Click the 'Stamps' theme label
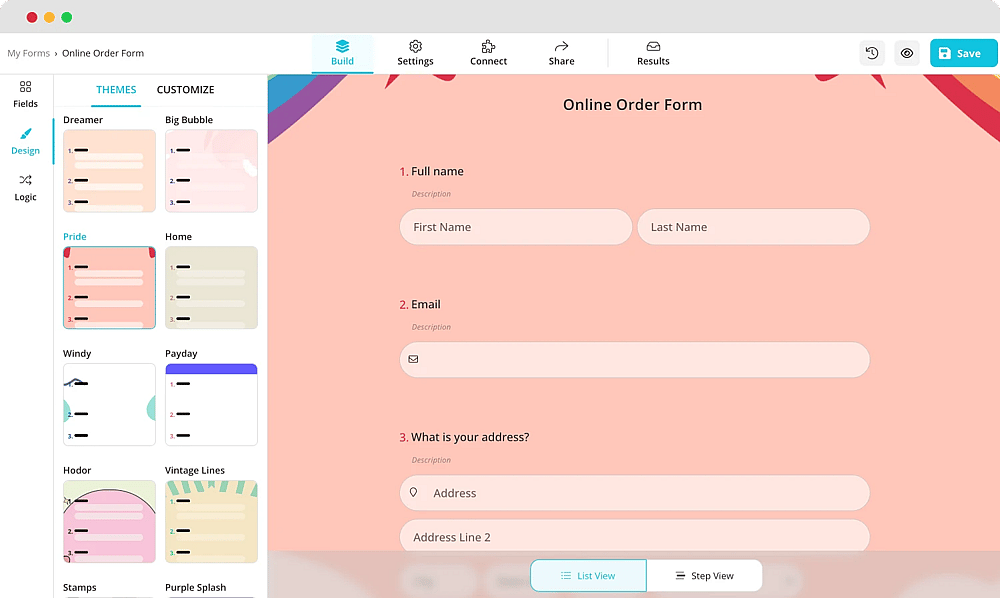The height and width of the screenshot is (598, 1000). point(80,587)
